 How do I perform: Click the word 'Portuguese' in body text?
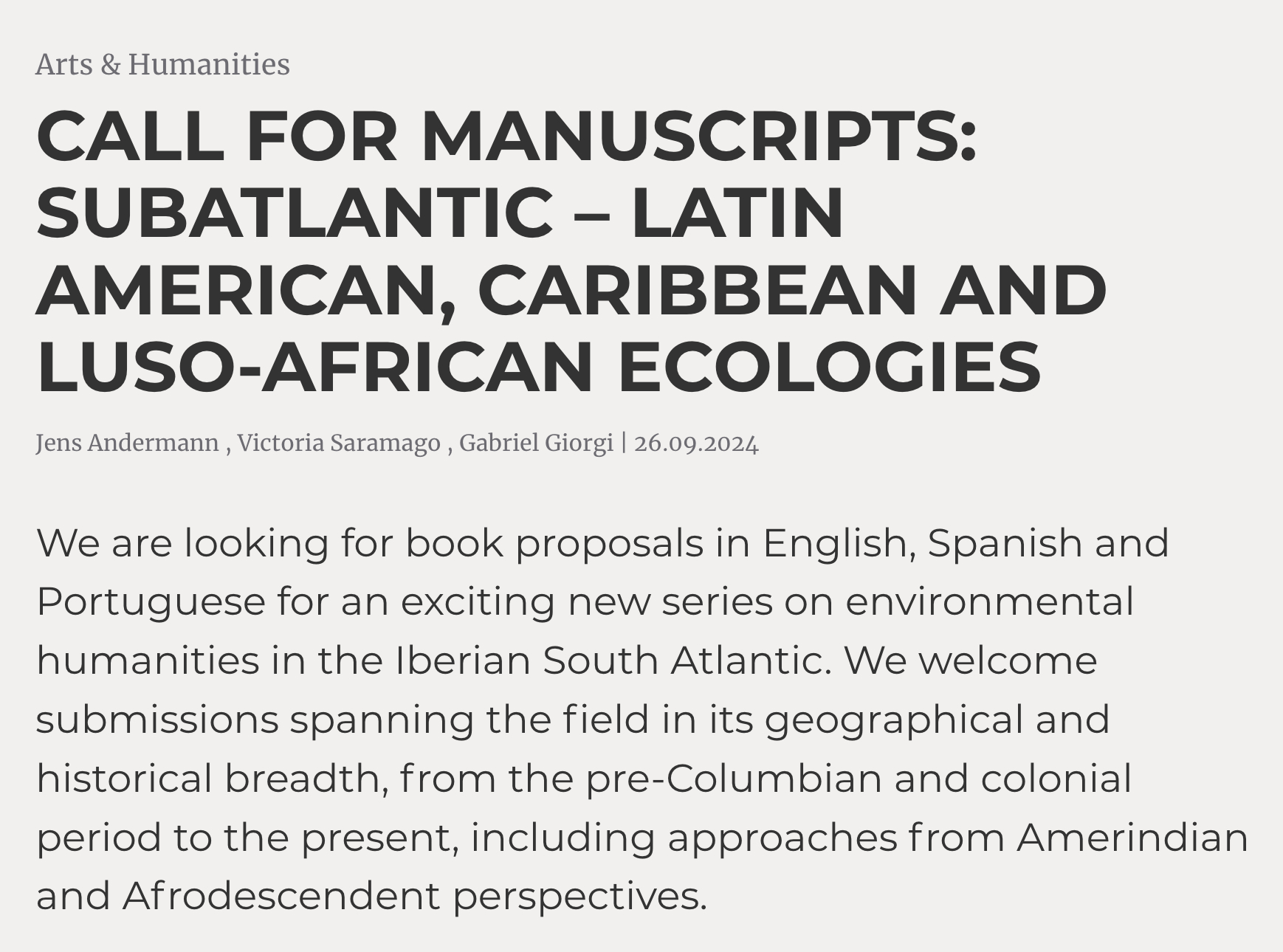[151, 601]
